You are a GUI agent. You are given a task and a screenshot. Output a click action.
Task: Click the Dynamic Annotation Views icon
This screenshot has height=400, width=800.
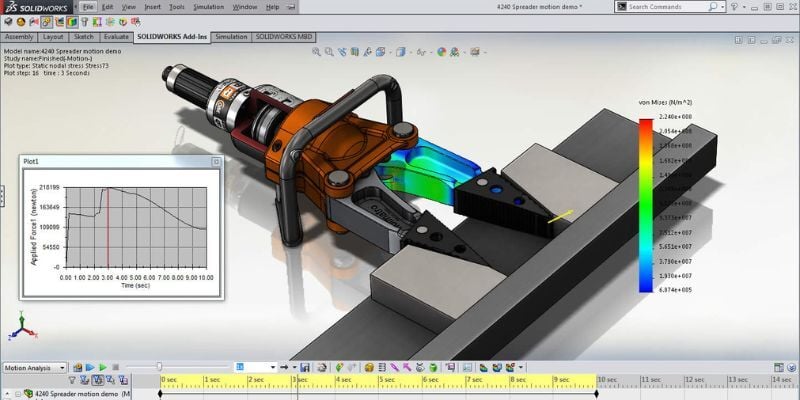[x=368, y=52]
